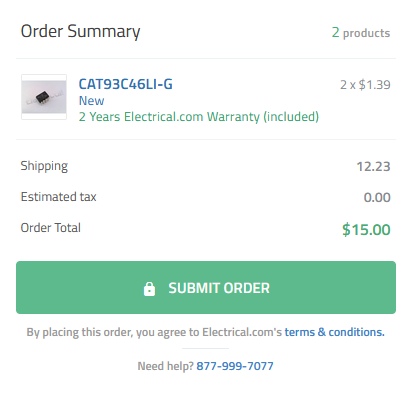Open the CAT93C46LI-G product link

[x=126, y=84]
